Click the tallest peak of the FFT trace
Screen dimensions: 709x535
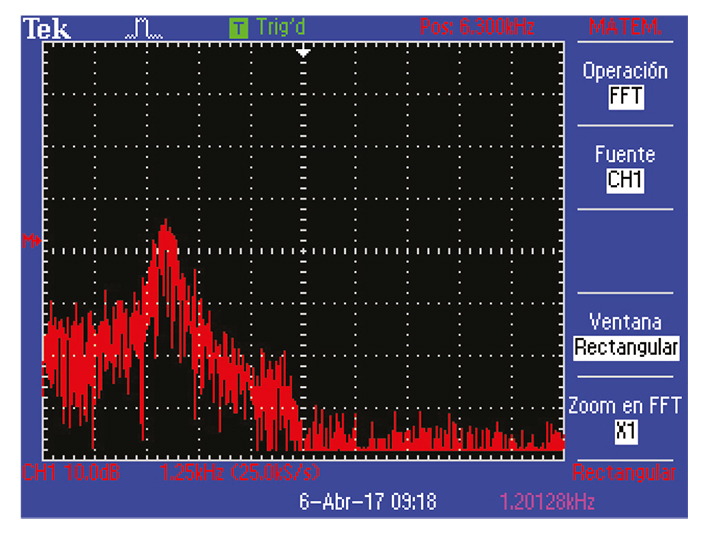(x=165, y=228)
